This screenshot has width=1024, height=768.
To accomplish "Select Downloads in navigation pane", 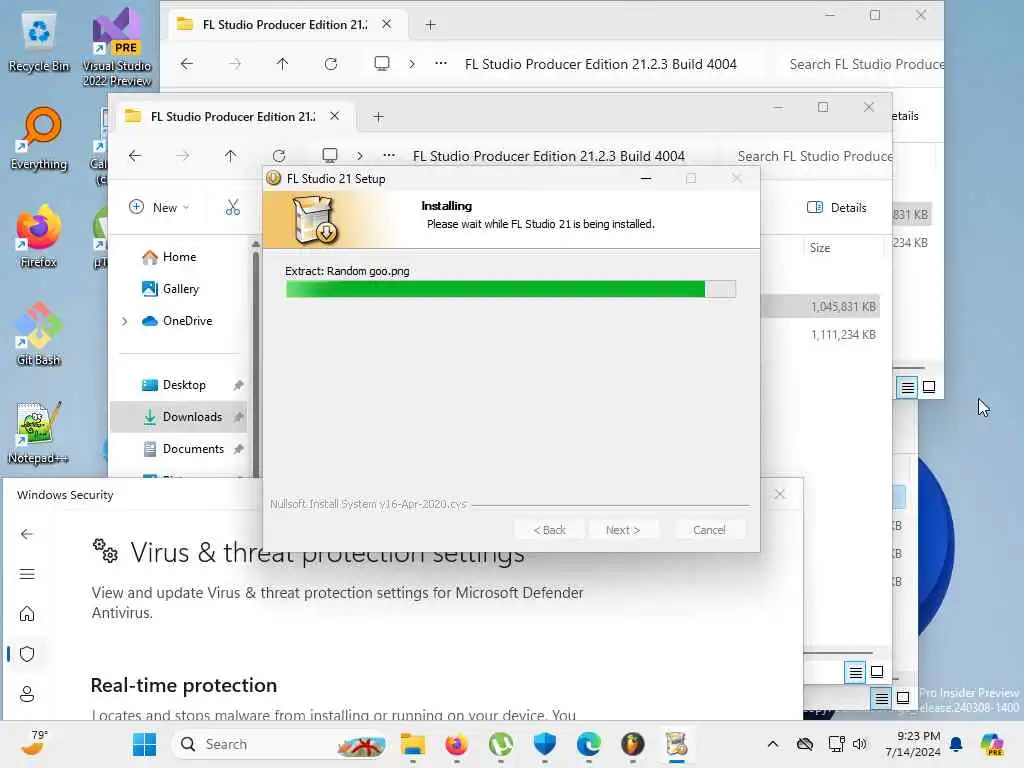I will pyautogui.click(x=178, y=417).
